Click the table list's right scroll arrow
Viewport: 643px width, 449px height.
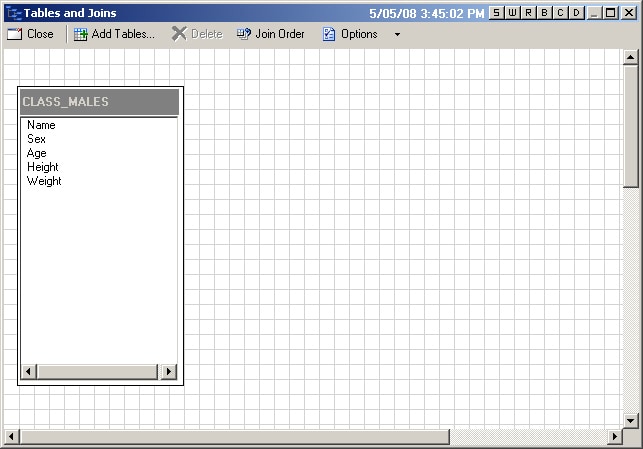click(168, 372)
